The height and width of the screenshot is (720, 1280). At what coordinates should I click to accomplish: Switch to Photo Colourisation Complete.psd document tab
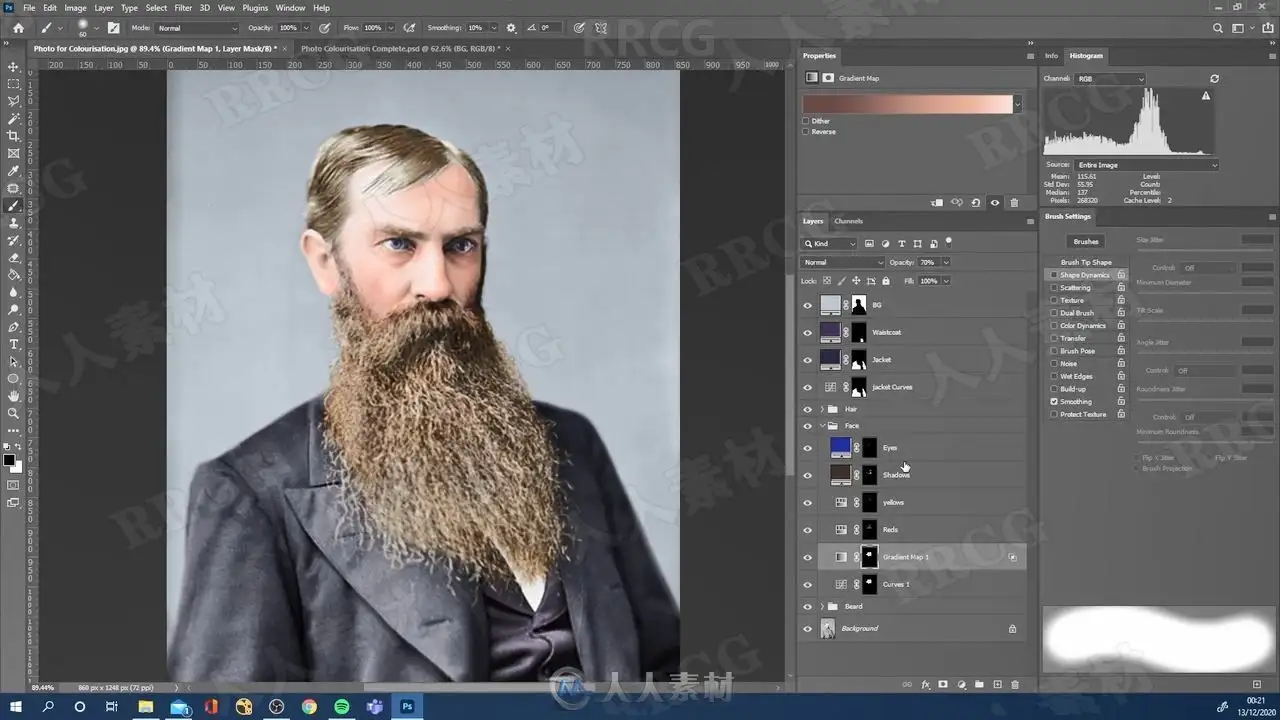(399, 48)
